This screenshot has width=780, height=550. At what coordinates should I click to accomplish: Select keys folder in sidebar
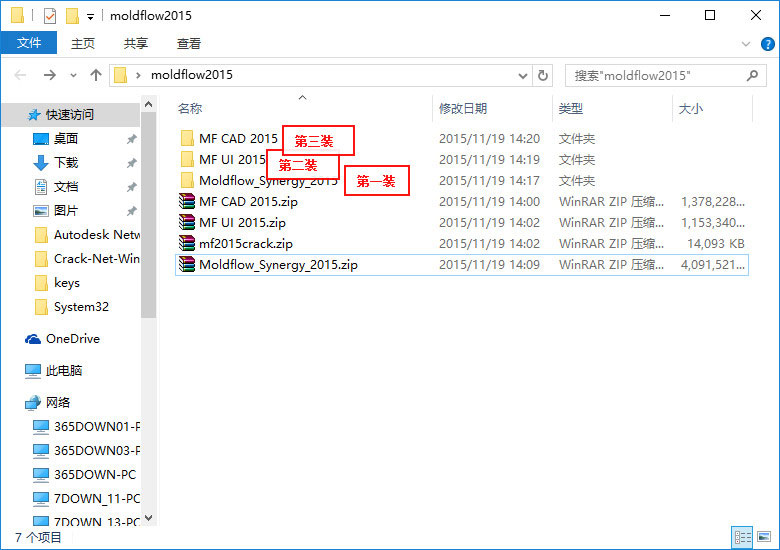point(58,283)
